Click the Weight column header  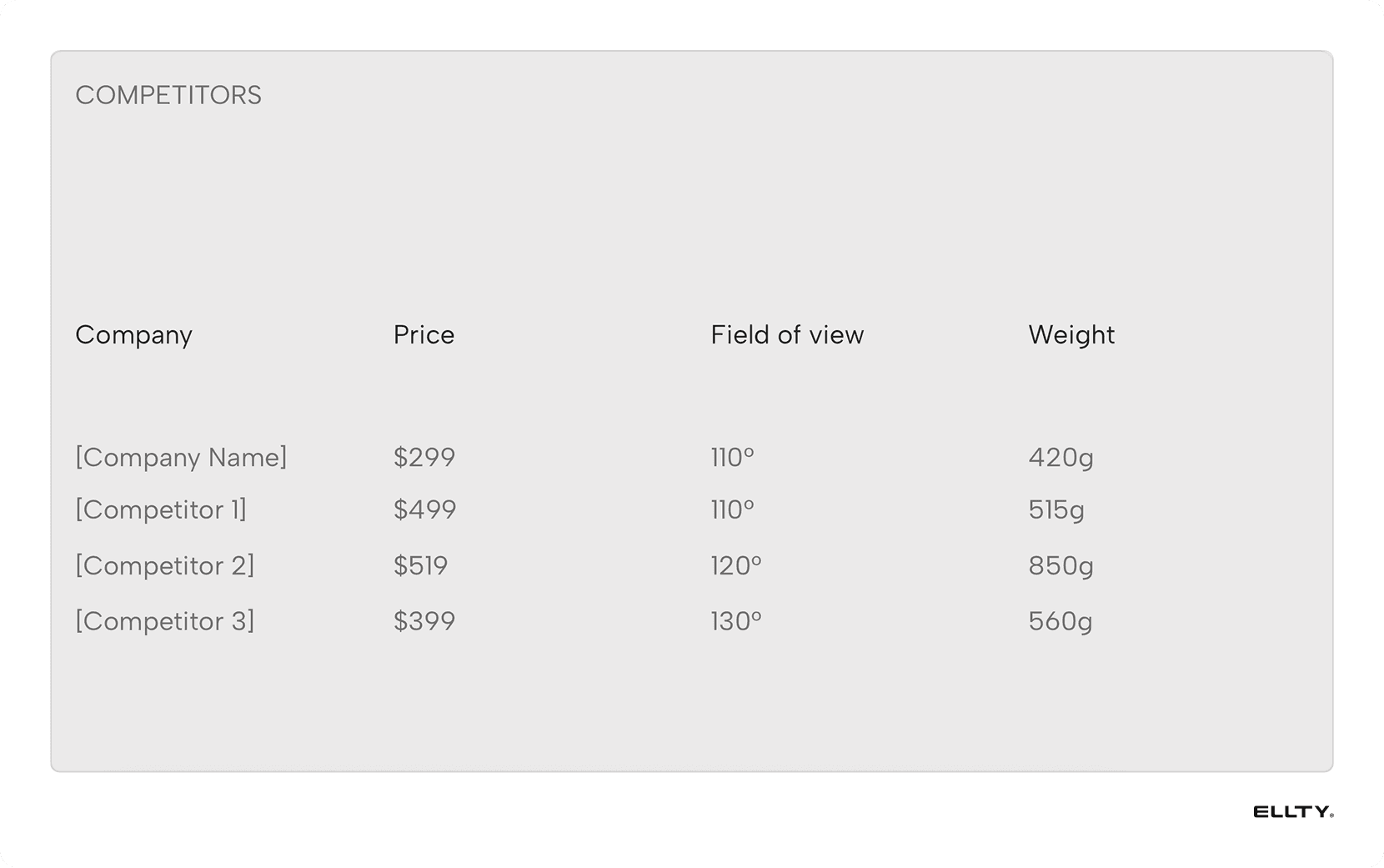coord(1071,335)
